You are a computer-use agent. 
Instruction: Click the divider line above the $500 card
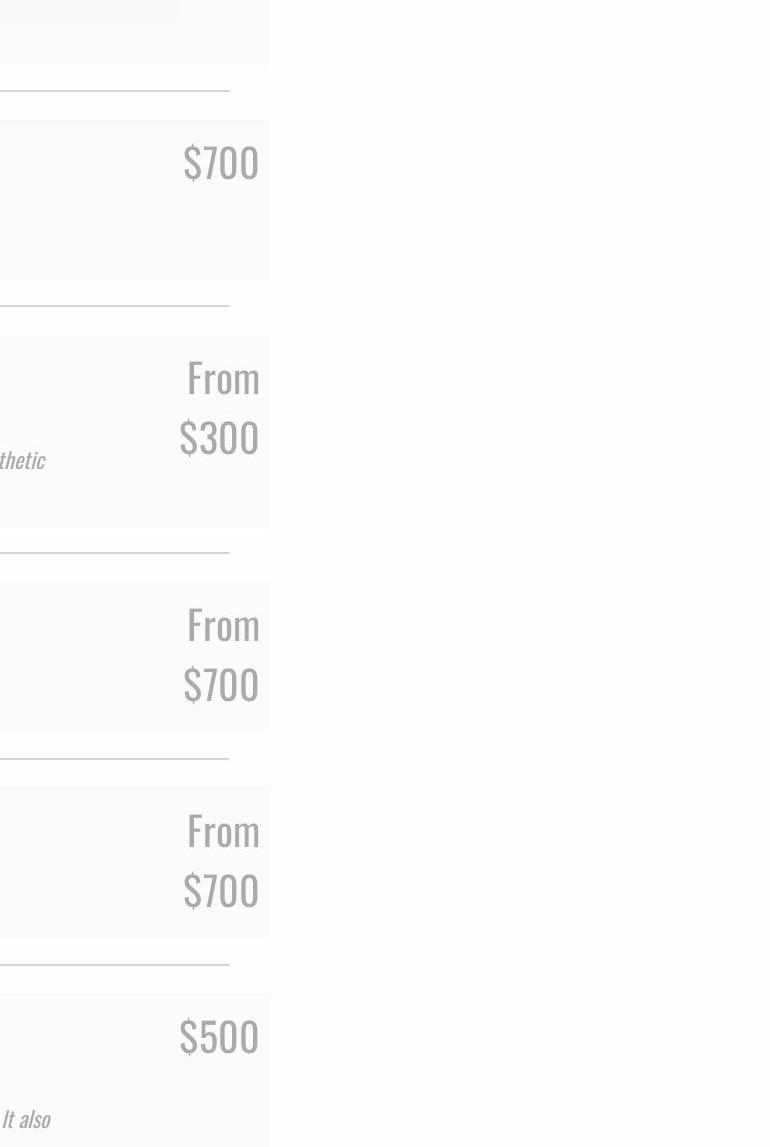(x=114, y=965)
